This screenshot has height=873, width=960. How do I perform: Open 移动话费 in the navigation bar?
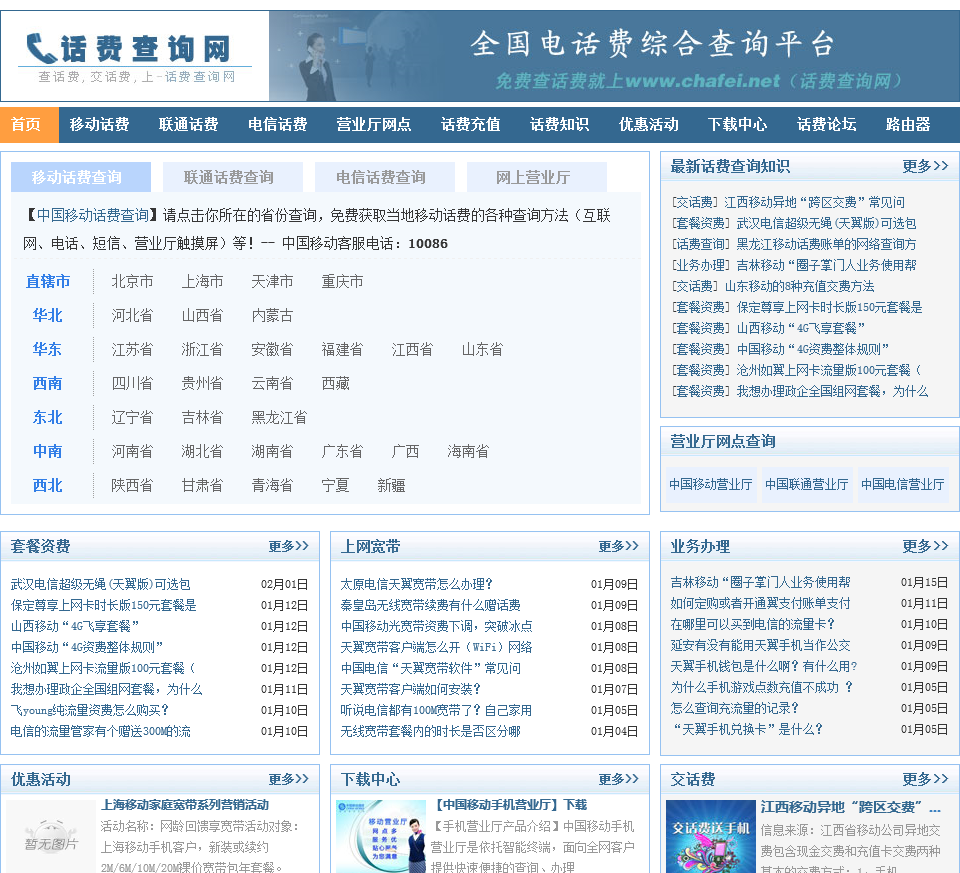(99, 125)
